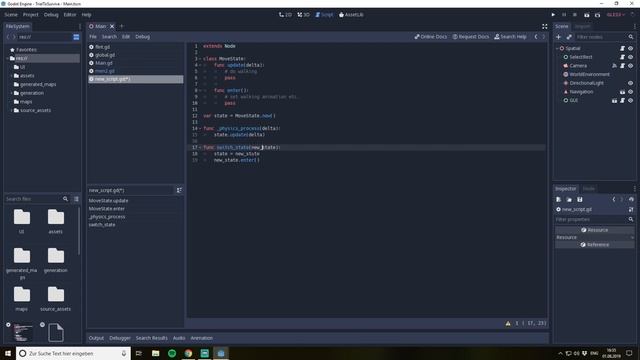The image size is (640, 360).
Task: Click Search Help button
Action: click(510, 37)
